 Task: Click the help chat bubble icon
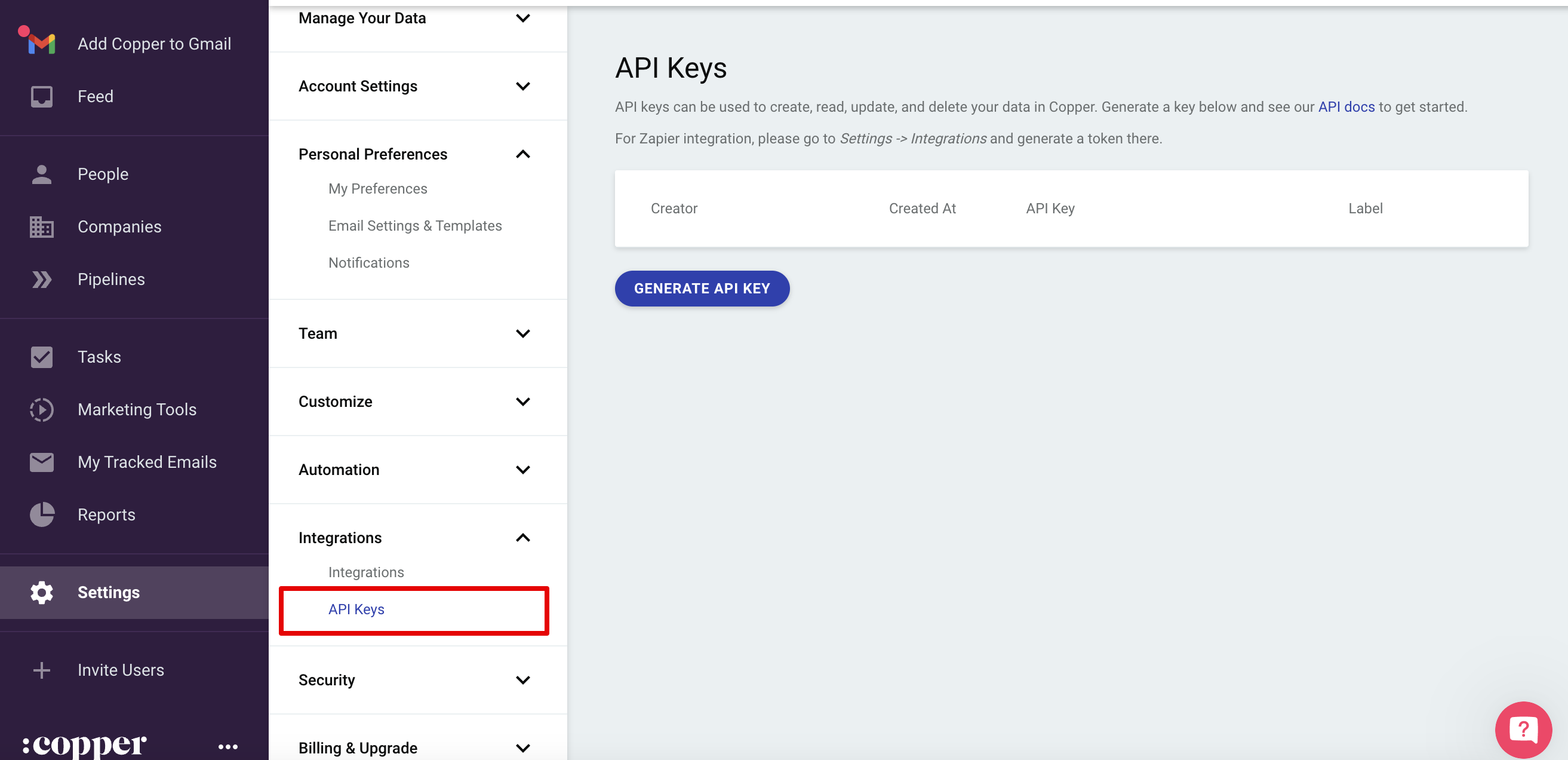click(1523, 729)
